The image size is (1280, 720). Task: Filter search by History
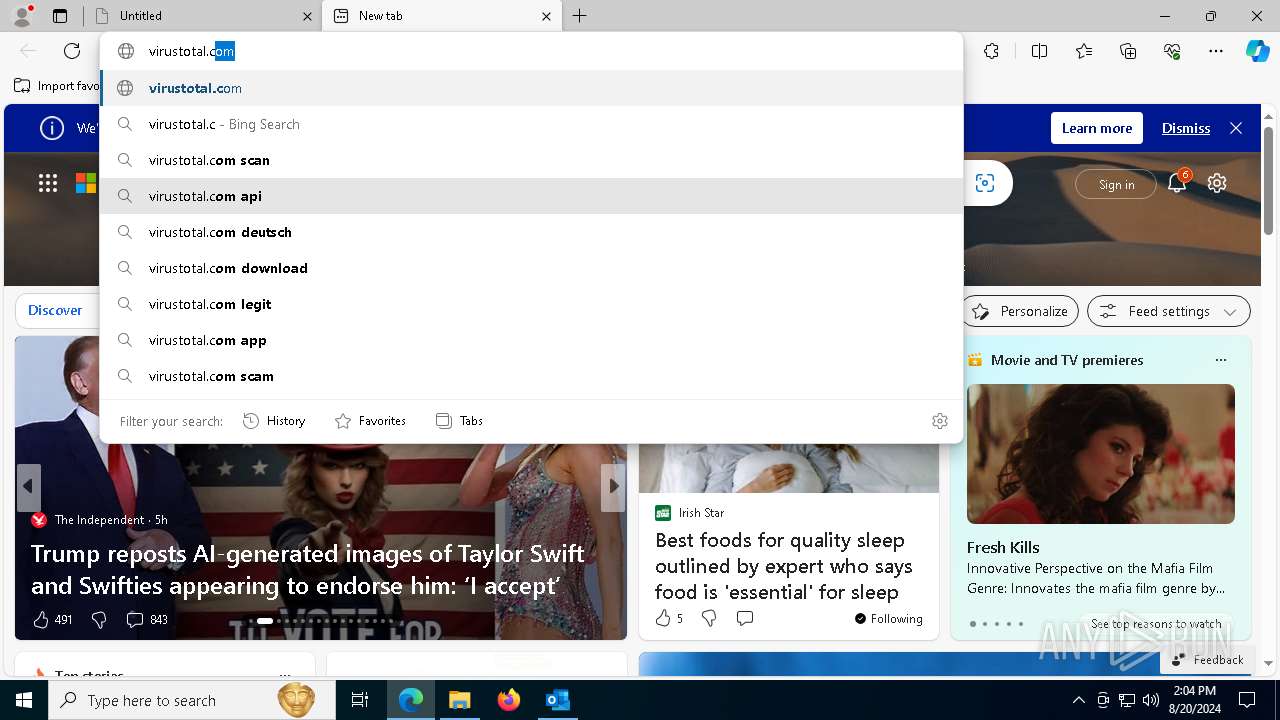tap(274, 421)
